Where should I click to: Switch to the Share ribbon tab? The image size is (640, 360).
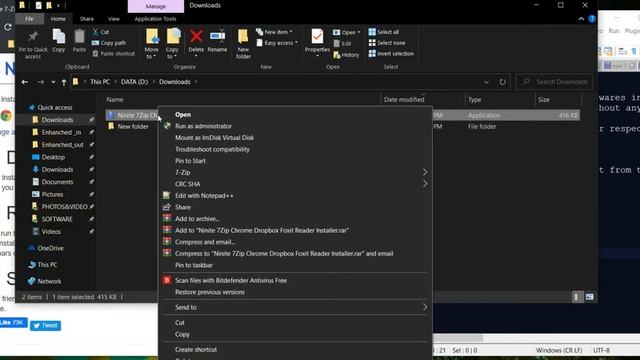click(x=87, y=19)
